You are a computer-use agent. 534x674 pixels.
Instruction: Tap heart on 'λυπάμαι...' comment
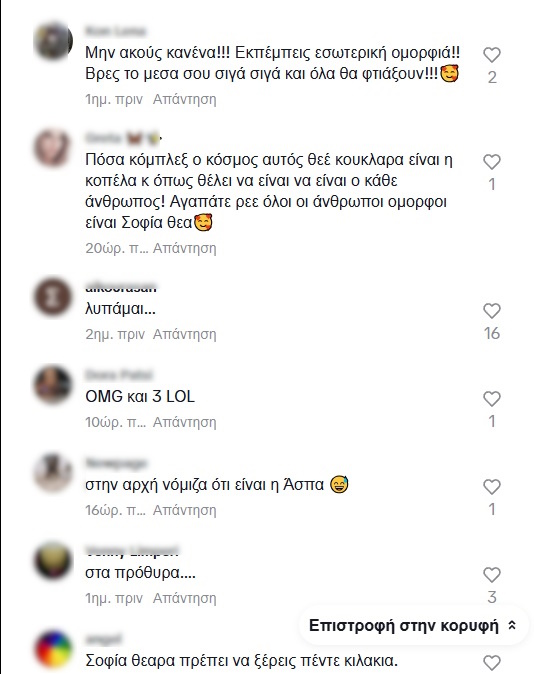coord(492,311)
